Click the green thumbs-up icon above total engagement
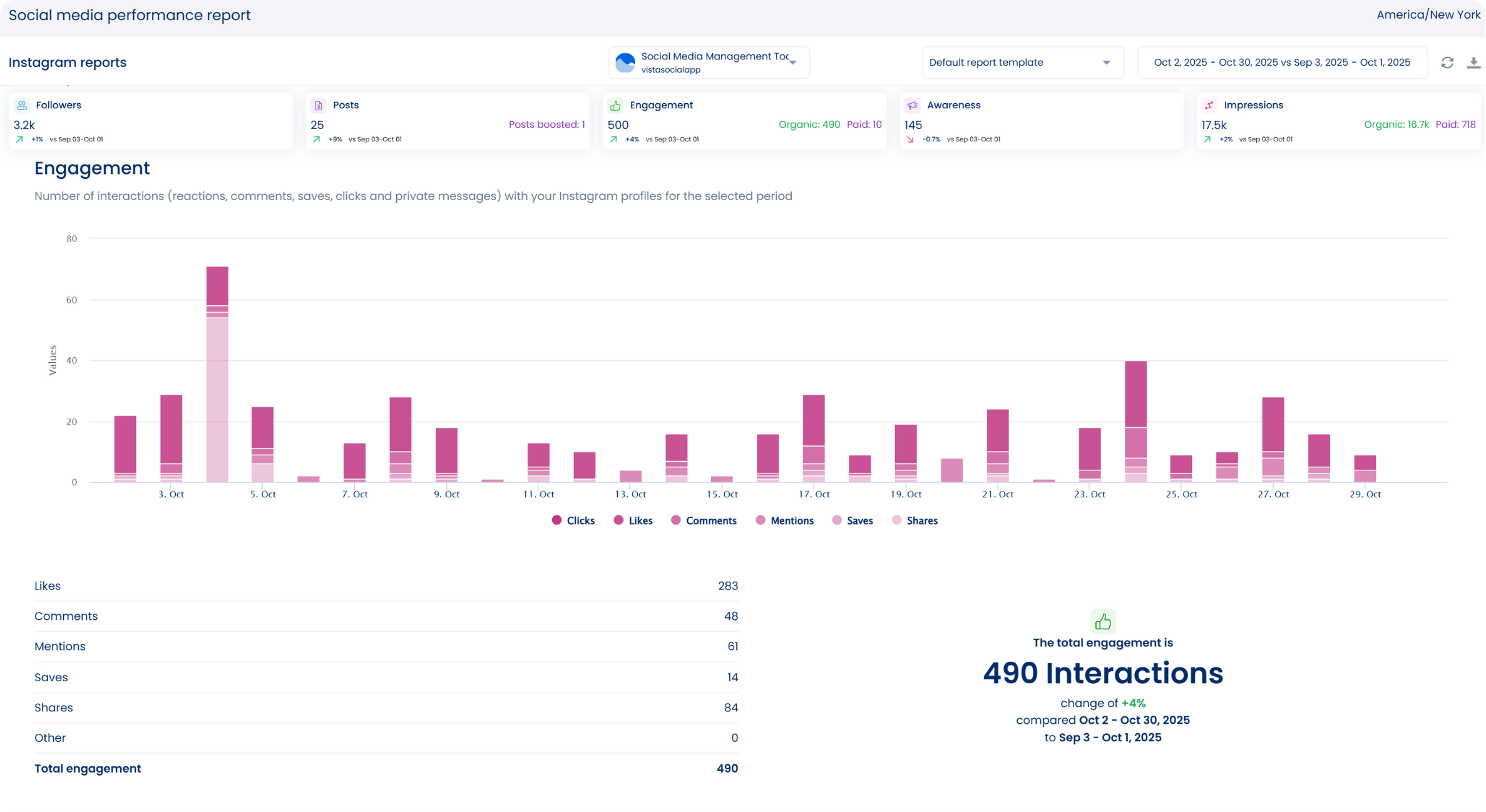1486x812 pixels. [1103, 621]
